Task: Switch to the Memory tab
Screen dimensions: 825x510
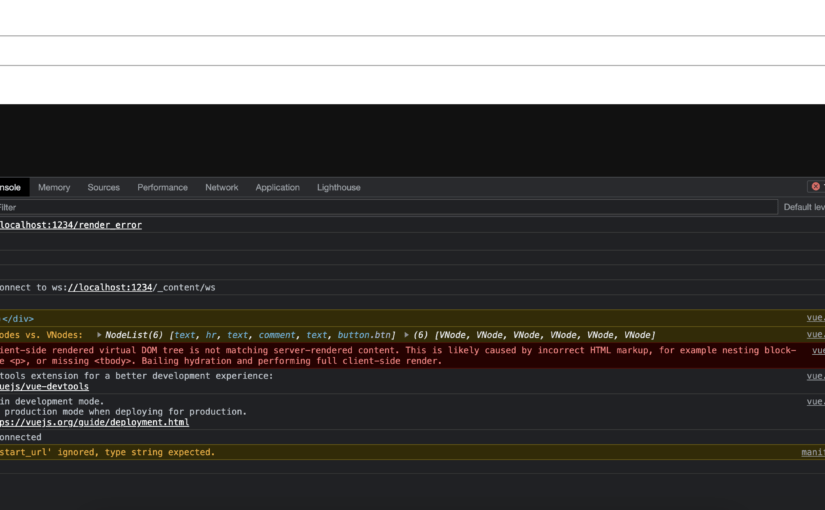Action: pyautogui.click(x=54, y=187)
